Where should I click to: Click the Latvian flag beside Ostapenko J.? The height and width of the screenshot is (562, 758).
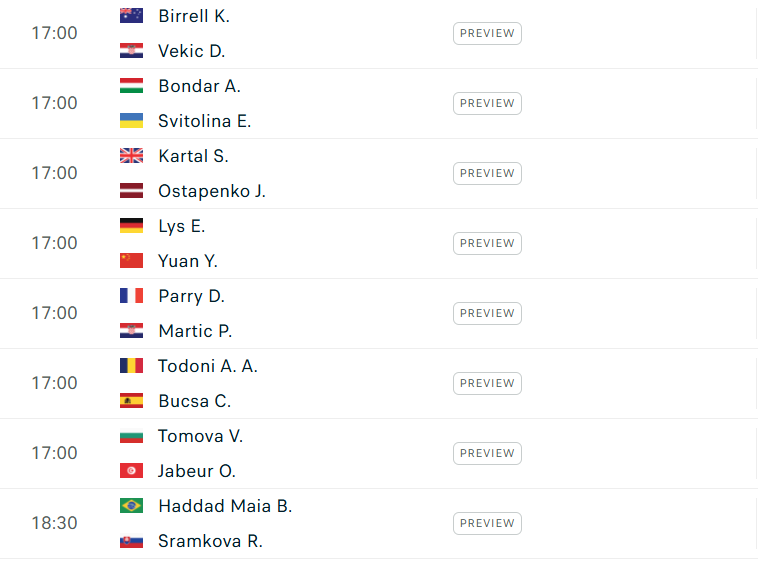[131, 191]
